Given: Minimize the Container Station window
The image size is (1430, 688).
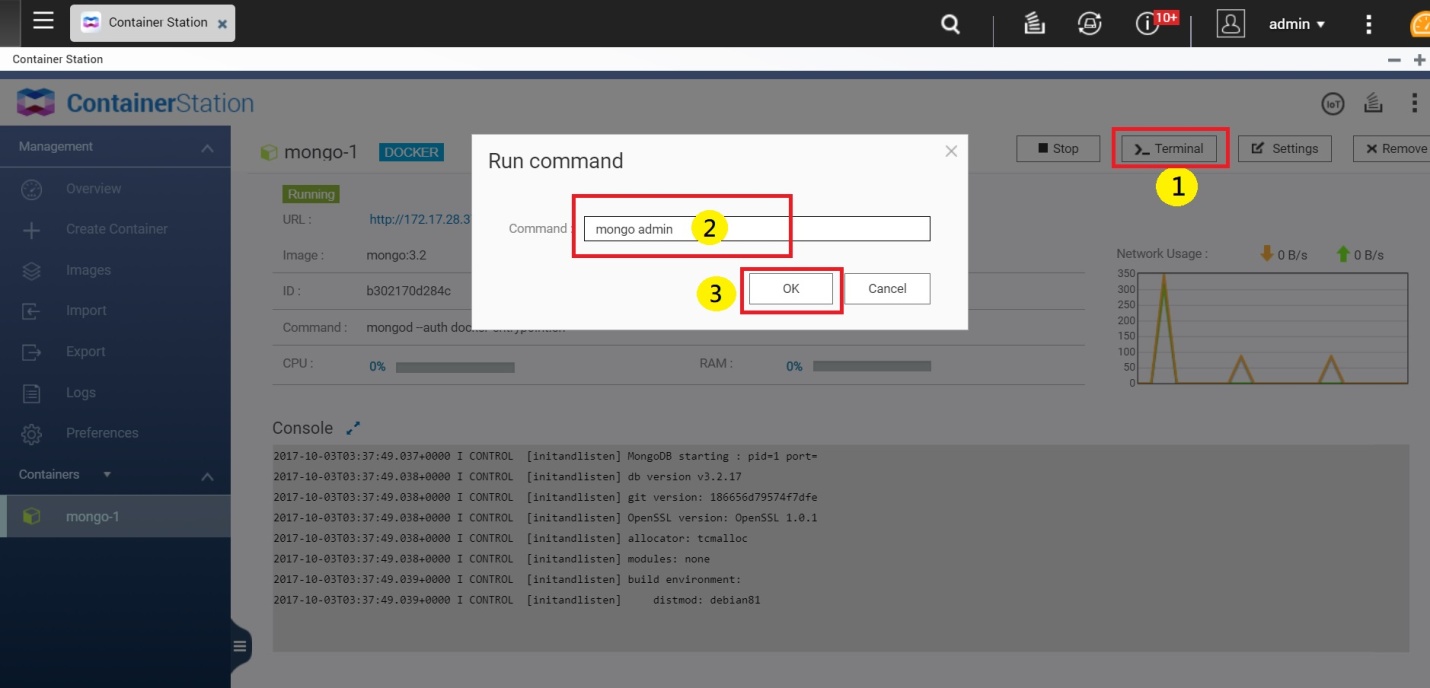Looking at the screenshot, I should pos(1394,60).
